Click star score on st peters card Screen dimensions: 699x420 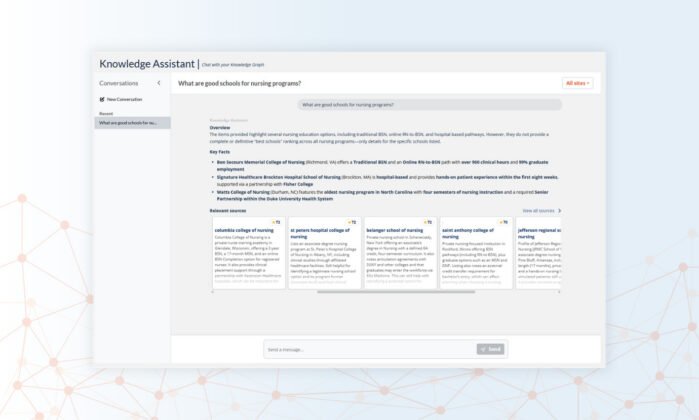point(352,222)
